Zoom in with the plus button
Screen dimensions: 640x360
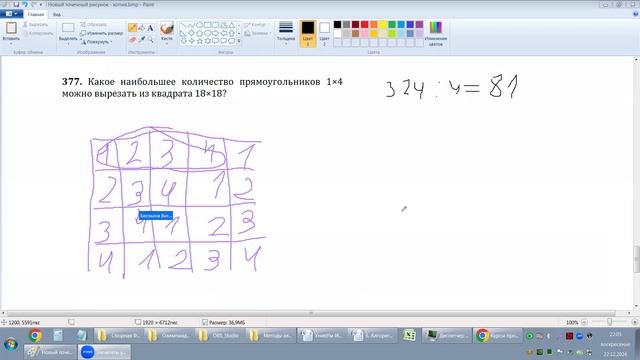coord(635,322)
